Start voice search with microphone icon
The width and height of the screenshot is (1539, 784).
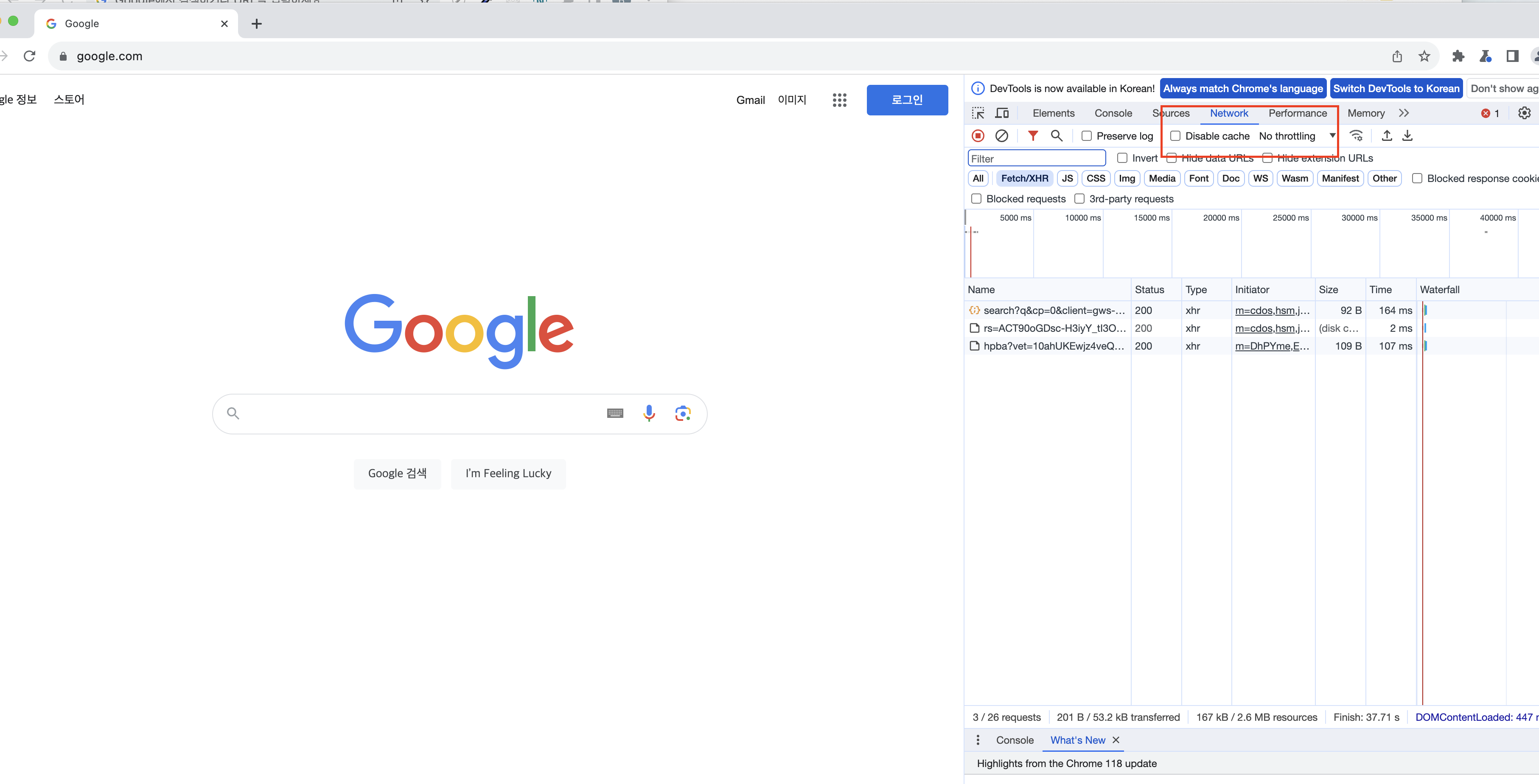(649, 413)
